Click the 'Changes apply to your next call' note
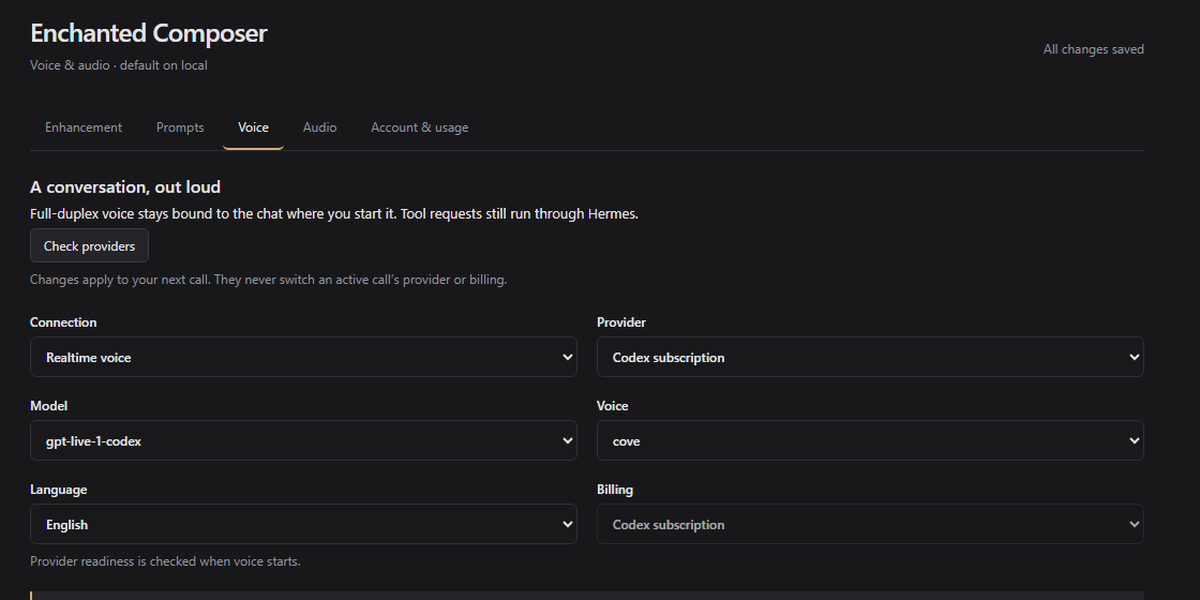 point(268,279)
